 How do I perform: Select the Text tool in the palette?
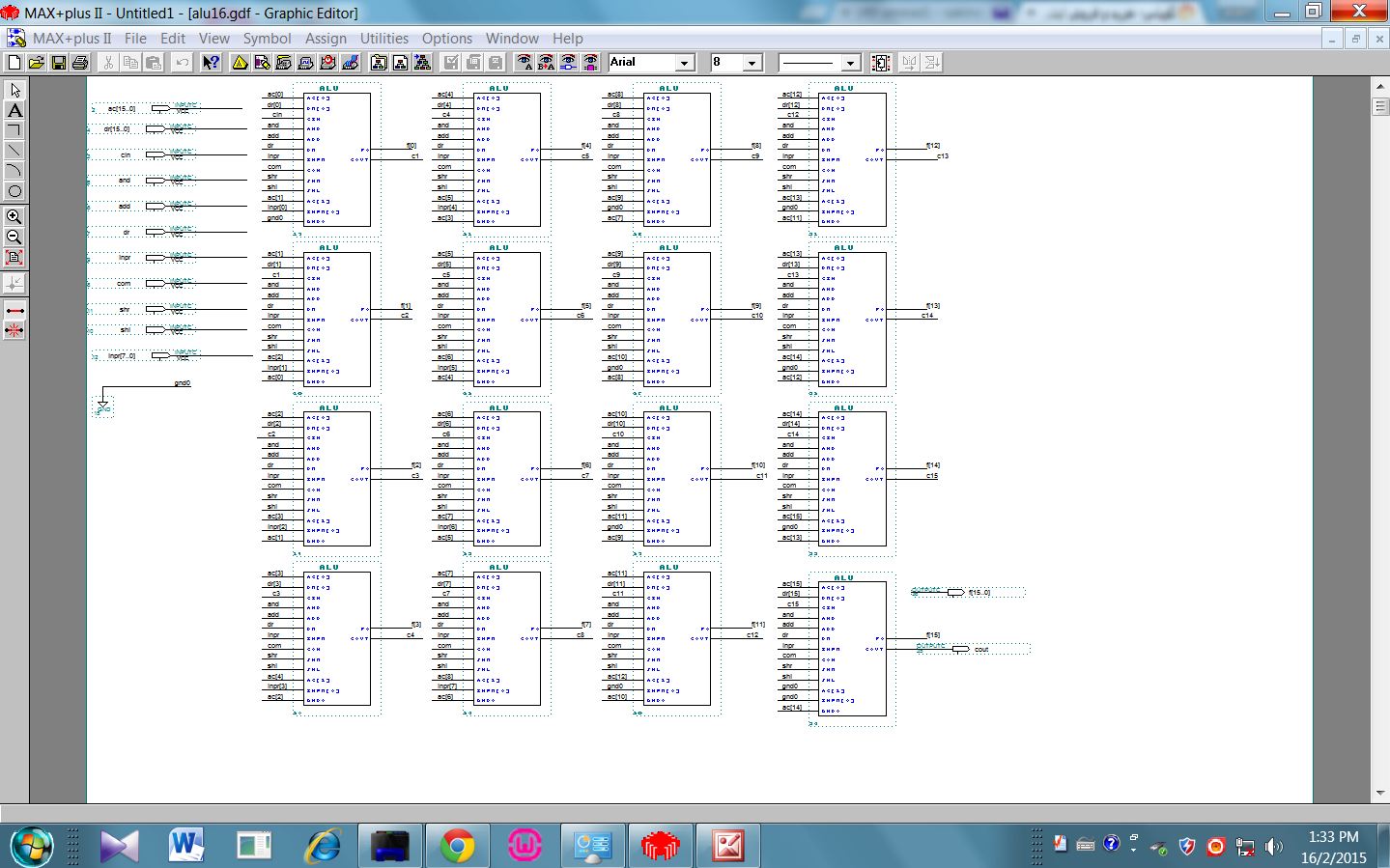14,110
